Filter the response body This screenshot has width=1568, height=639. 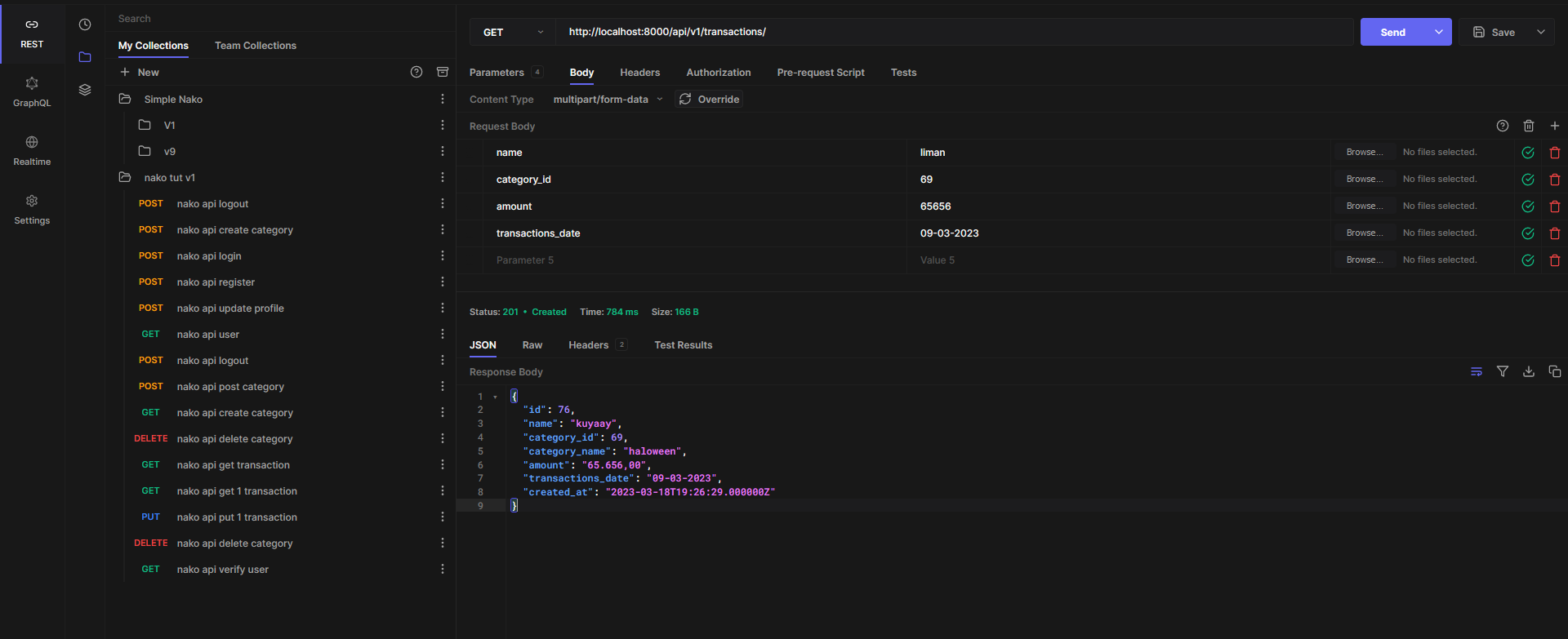point(1502,371)
